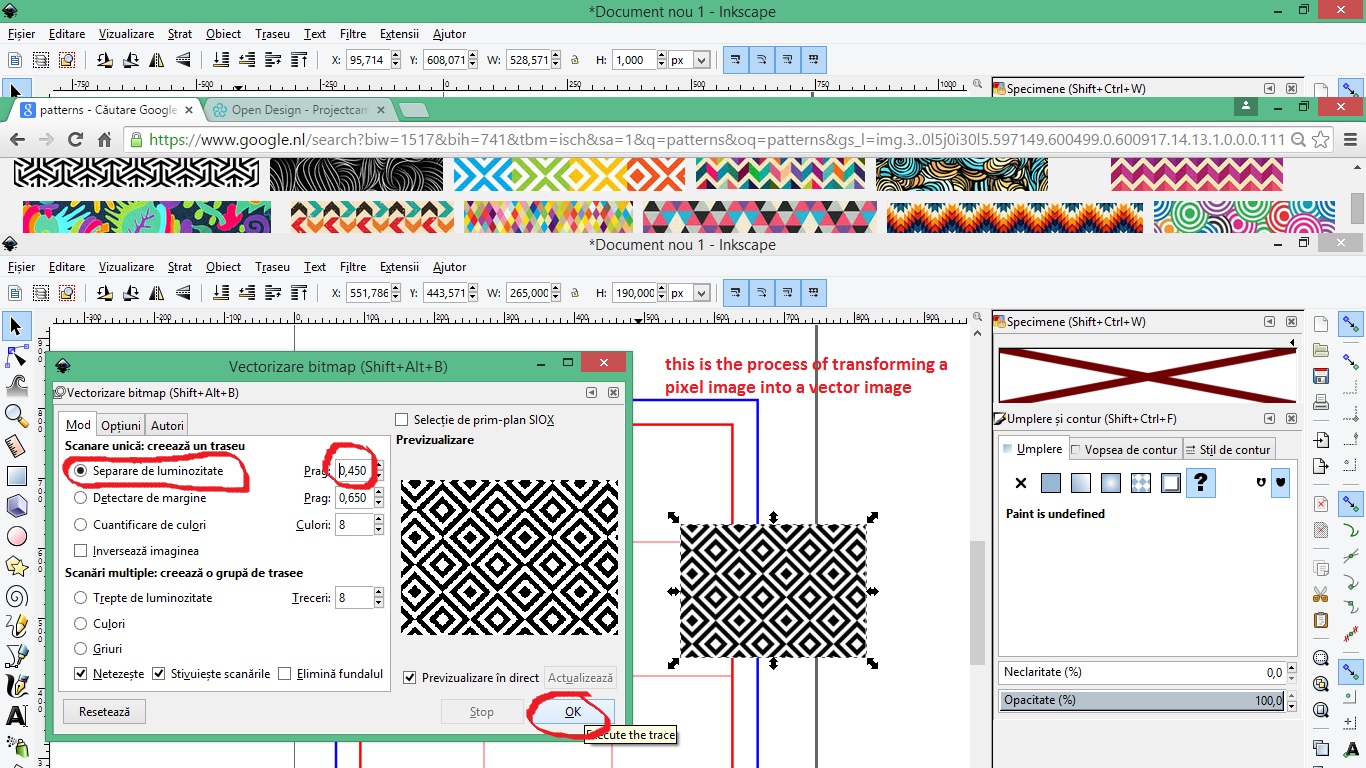Click Neclaritate (%) slider bar
Image resolution: width=1366 pixels, height=768 pixels.
(x=1141, y=673)
